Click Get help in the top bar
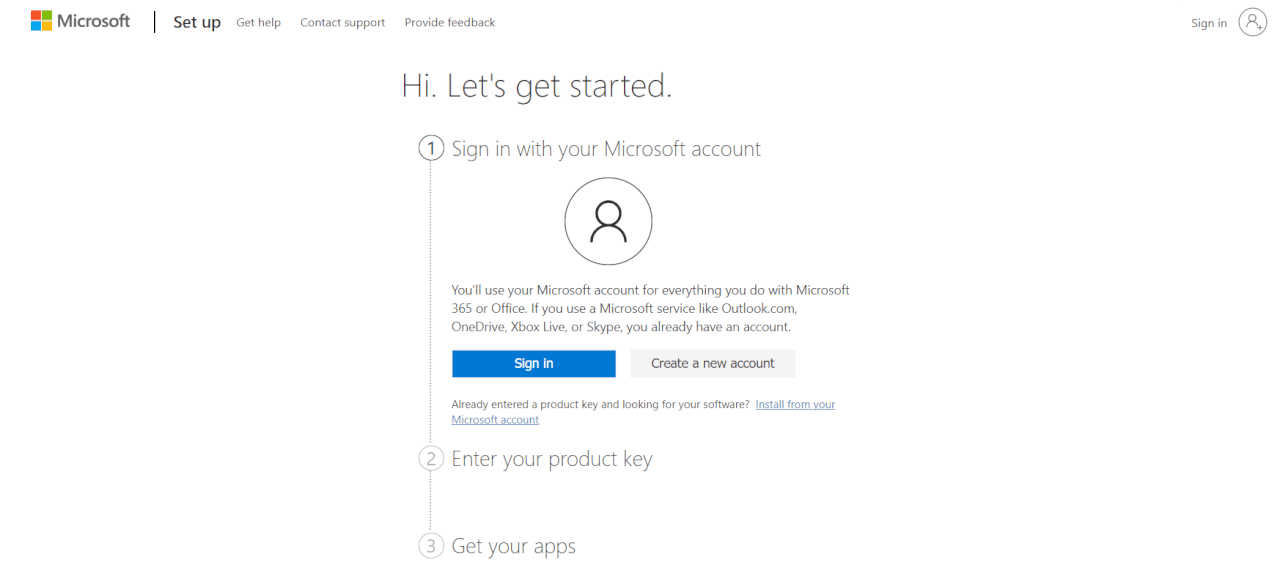This screenshot has width=1280, height=576. (x=258, y=22)
